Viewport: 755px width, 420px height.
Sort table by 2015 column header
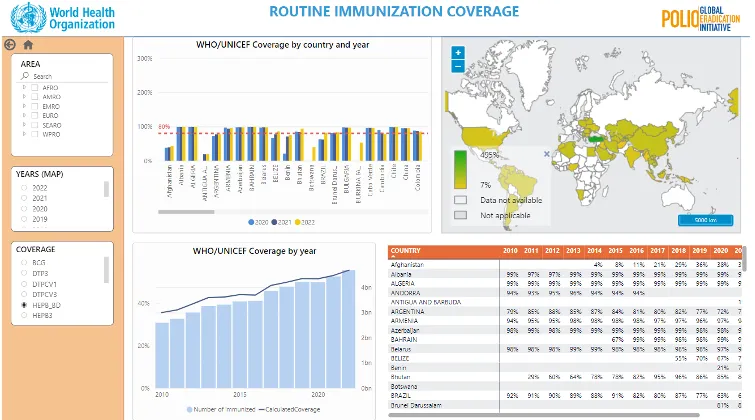click(x=615, y=251)
